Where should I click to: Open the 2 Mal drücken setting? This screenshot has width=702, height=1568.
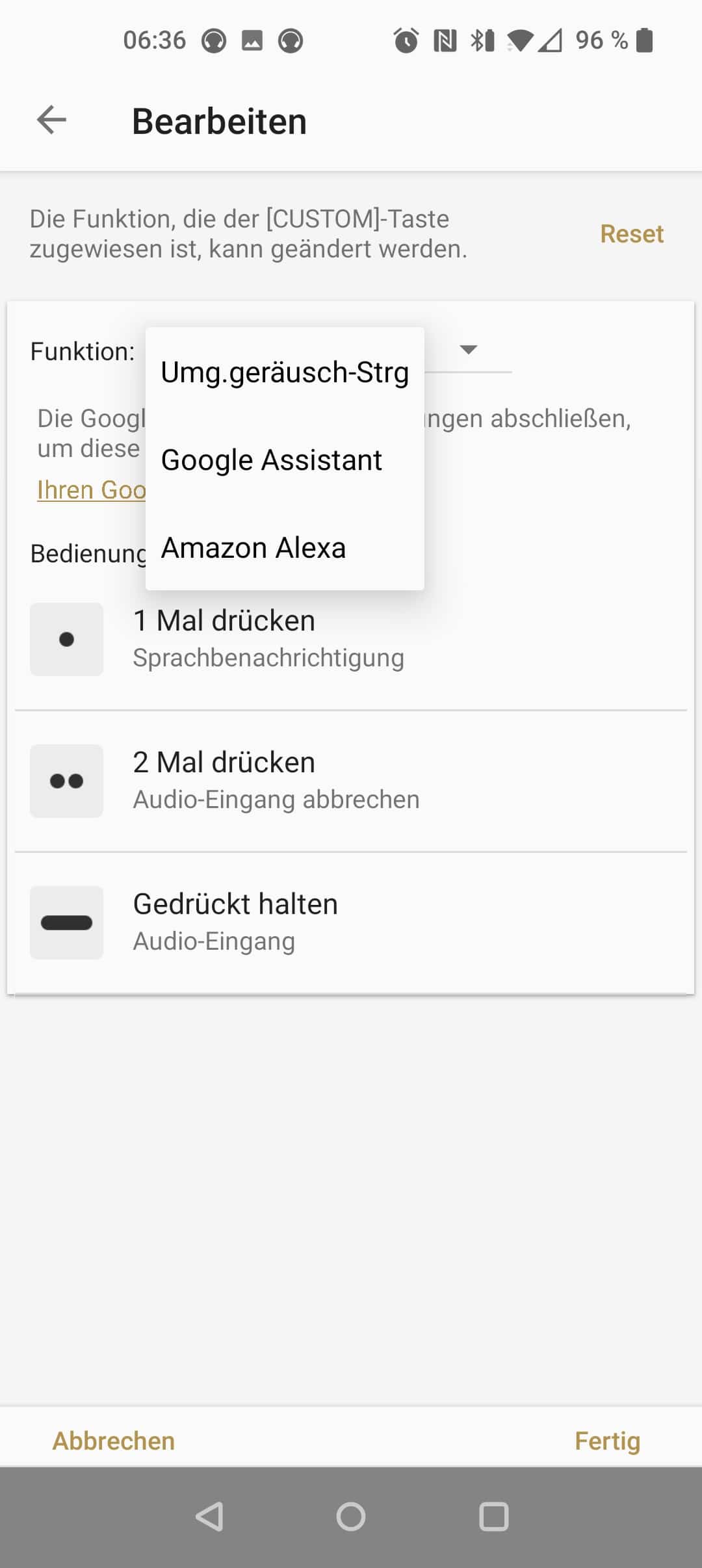pos(351,781)
